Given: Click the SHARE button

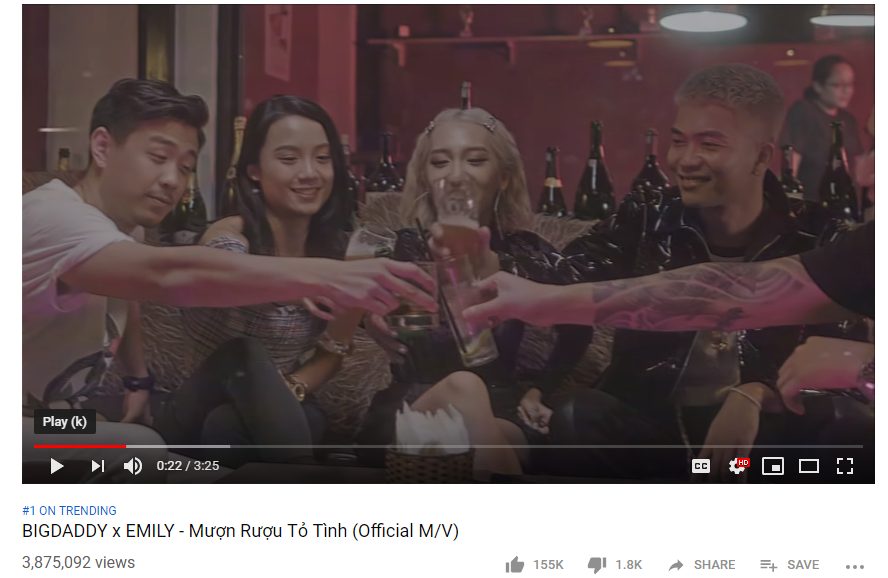Looking at the screenshot, I should tap(702, 565).
